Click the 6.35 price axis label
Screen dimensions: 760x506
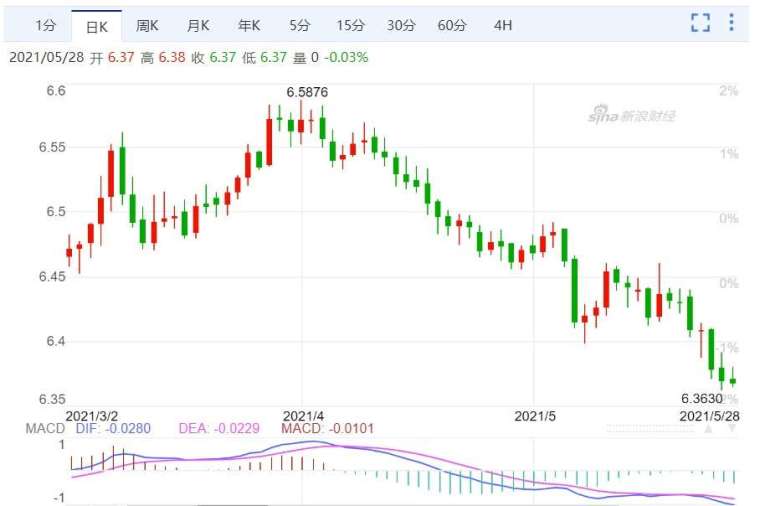coord(52,399)
